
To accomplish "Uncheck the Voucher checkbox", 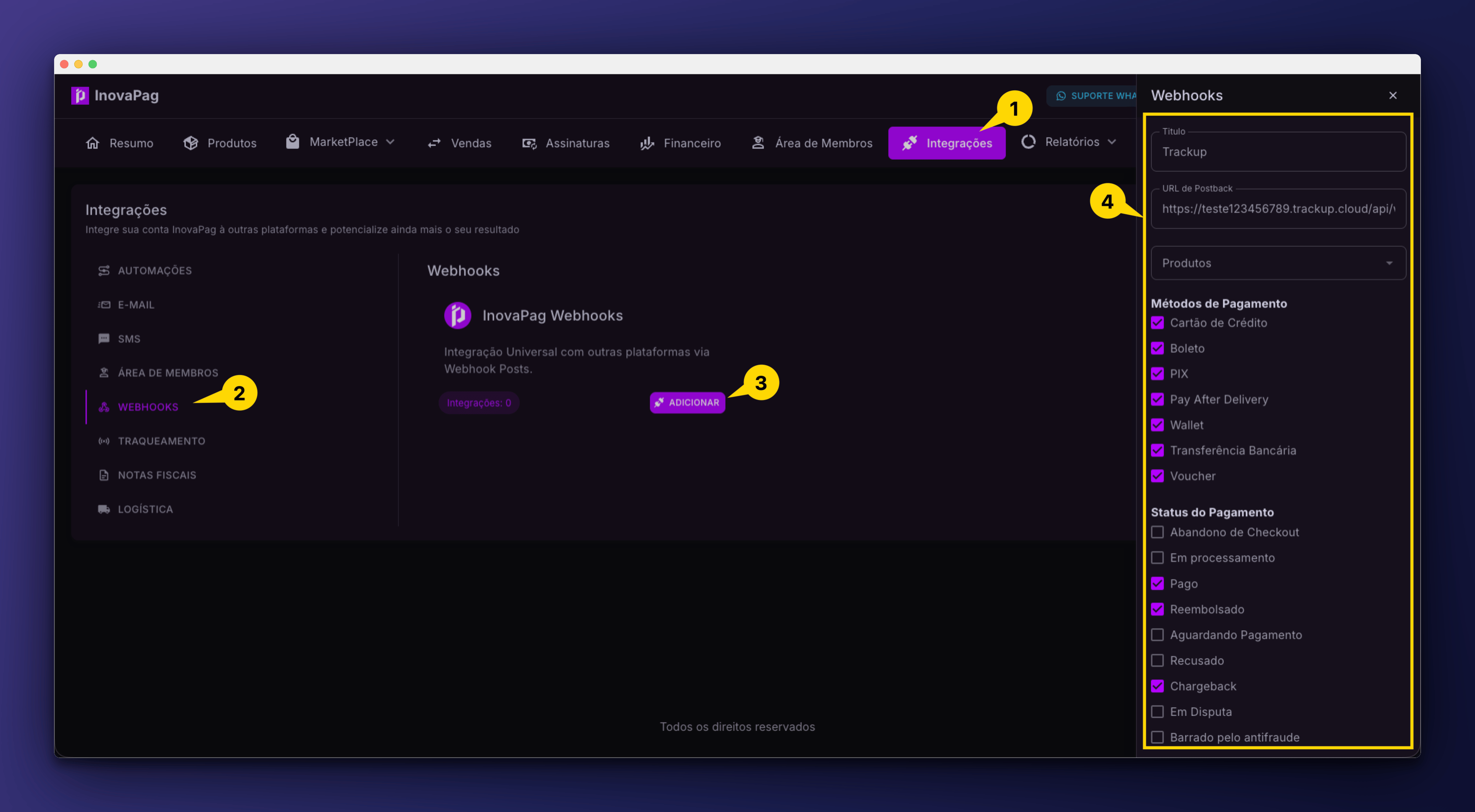I will [1157, 476].
